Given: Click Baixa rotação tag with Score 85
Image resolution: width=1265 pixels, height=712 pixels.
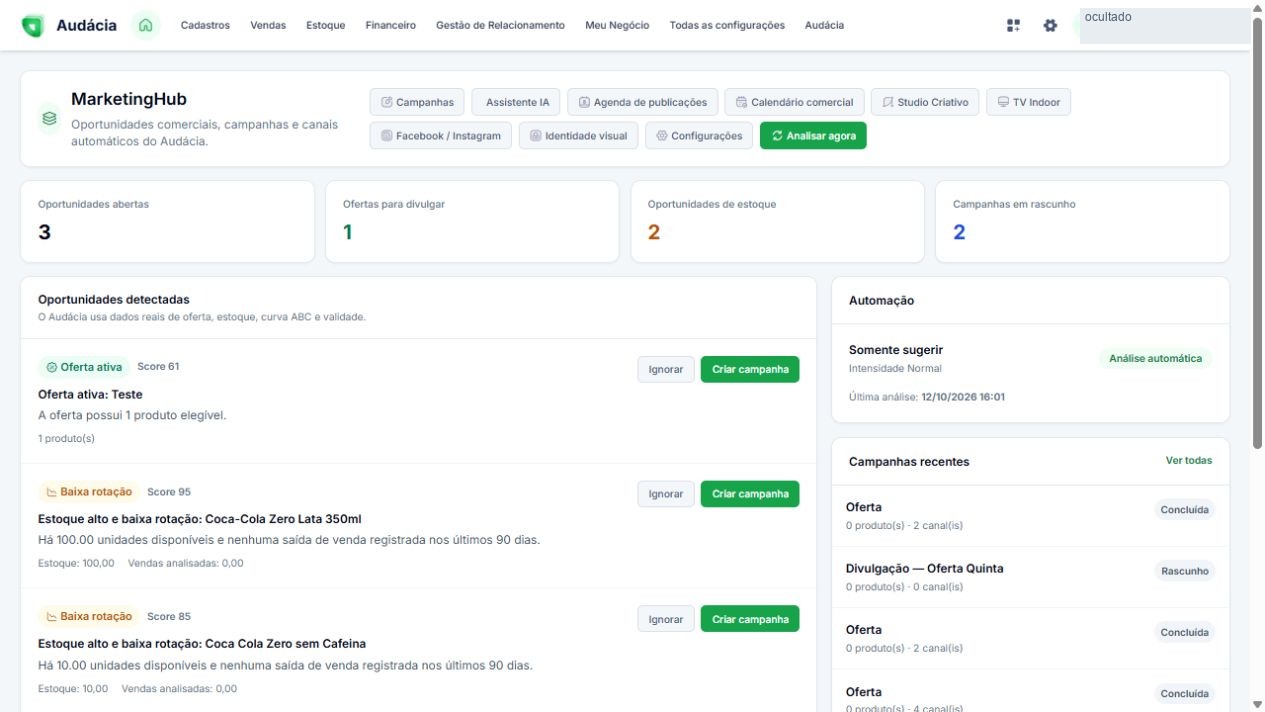Looking at the screenshot, I should pyautogui.click(x=89, y=617).
